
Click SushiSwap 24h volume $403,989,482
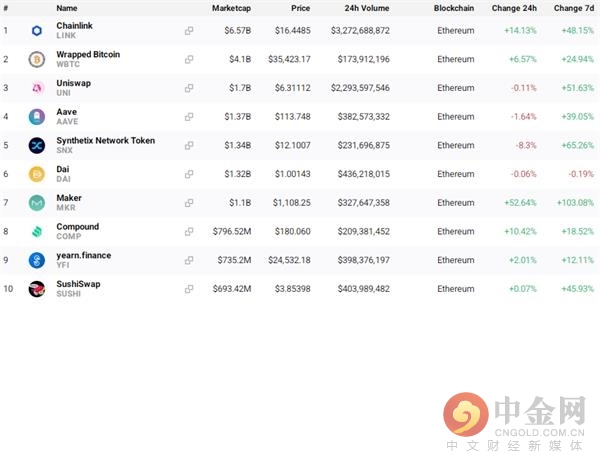[364, 289]
